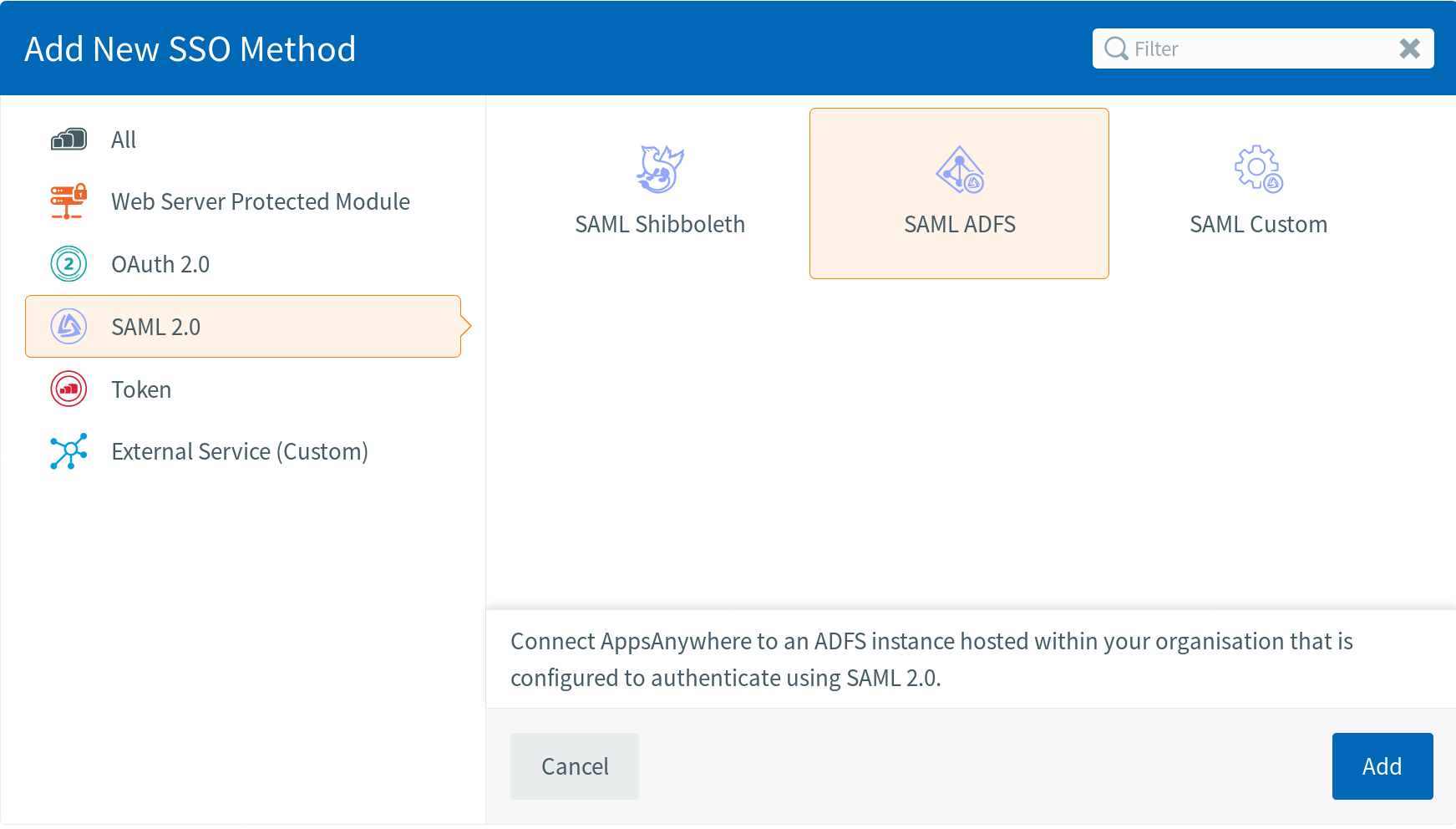Switch to the OAuth 2.0 category
The width and height of the screenshot is (1456, 829).
(x=160, y=264)
